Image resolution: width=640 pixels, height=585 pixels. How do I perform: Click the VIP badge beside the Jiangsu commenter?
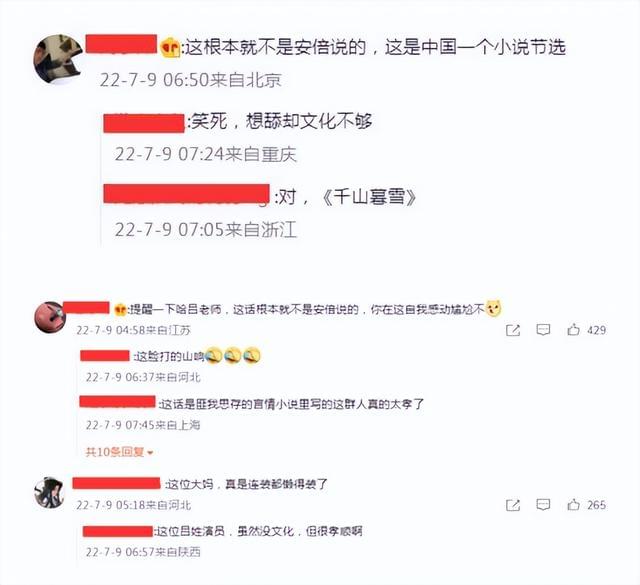tap(120, 310)
